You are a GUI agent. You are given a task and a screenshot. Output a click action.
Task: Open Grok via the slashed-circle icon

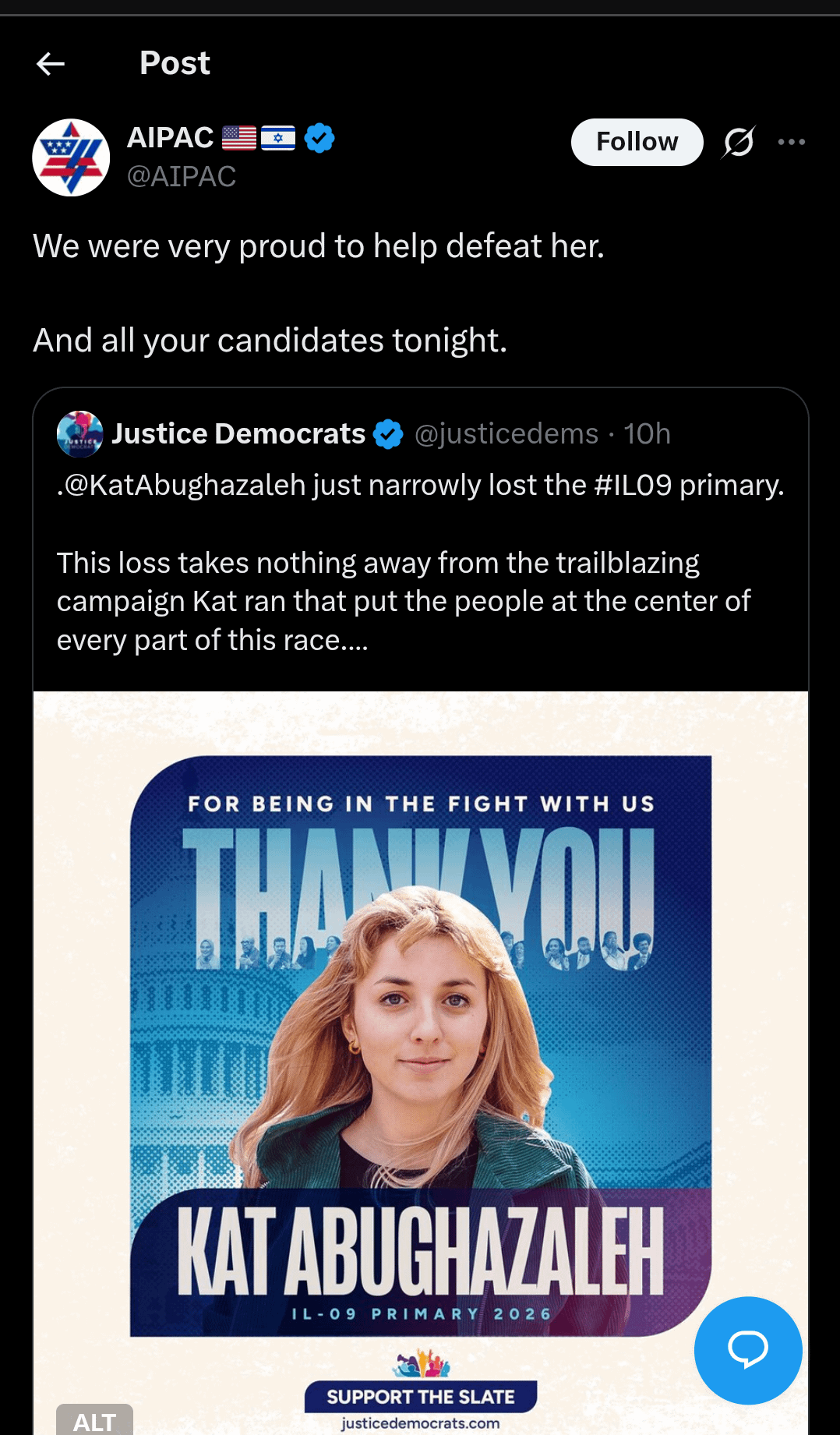coord(738,142)
